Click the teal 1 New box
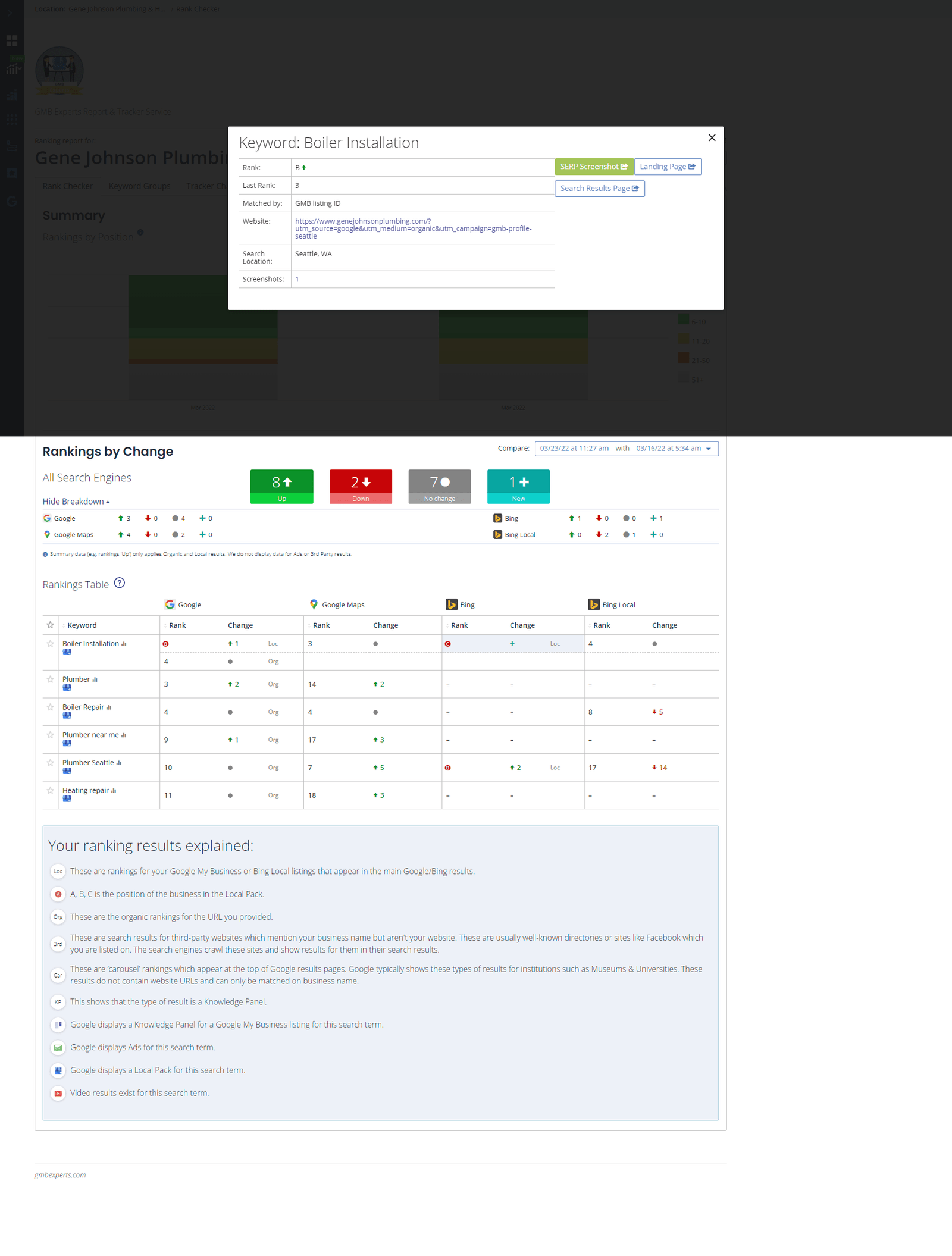Image resolution: width=952 pixels, height=1256 pixels. pyautogui.click(x=518, y=487)
